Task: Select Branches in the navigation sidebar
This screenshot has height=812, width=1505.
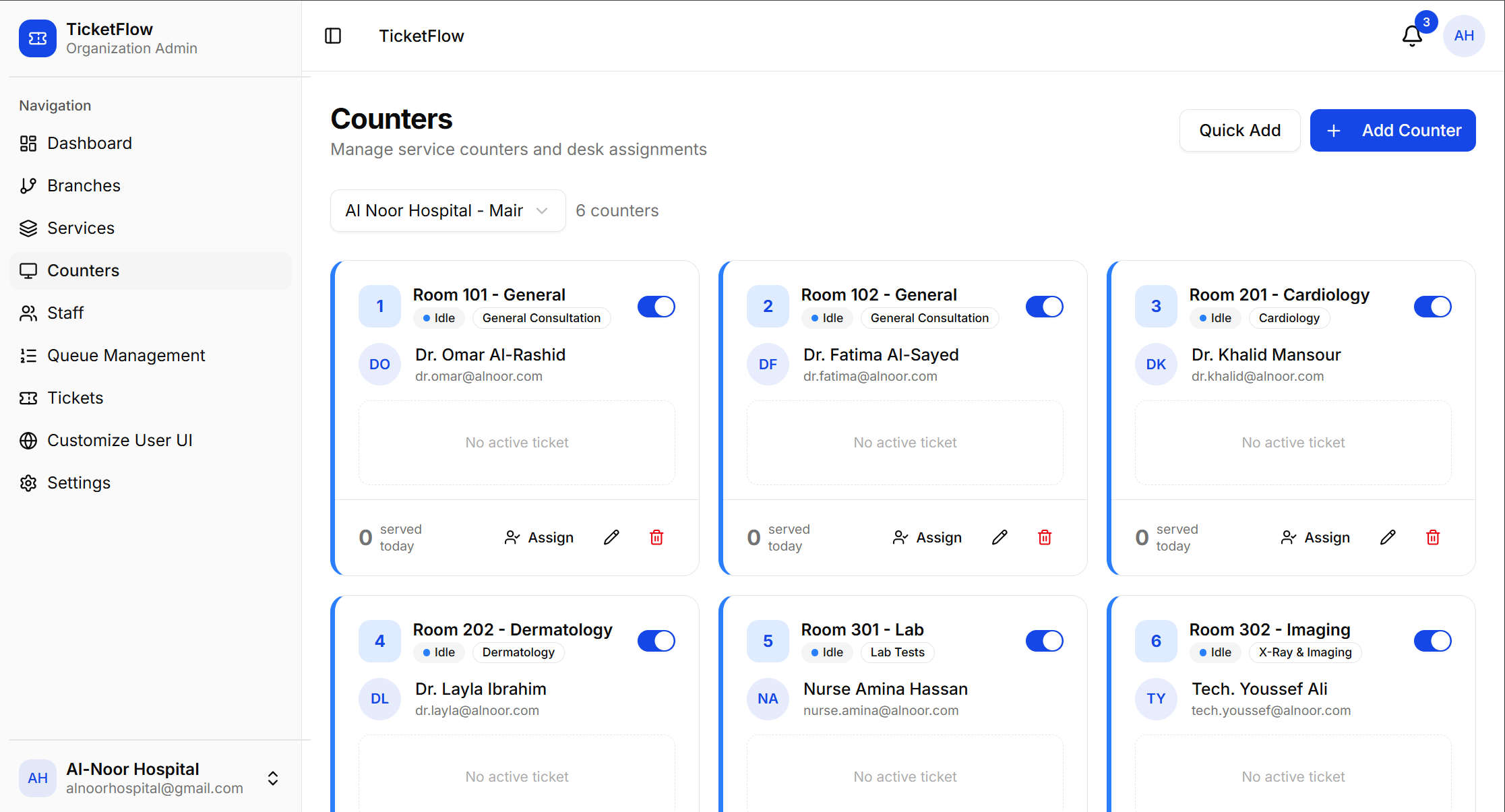Action: (84, 185)
